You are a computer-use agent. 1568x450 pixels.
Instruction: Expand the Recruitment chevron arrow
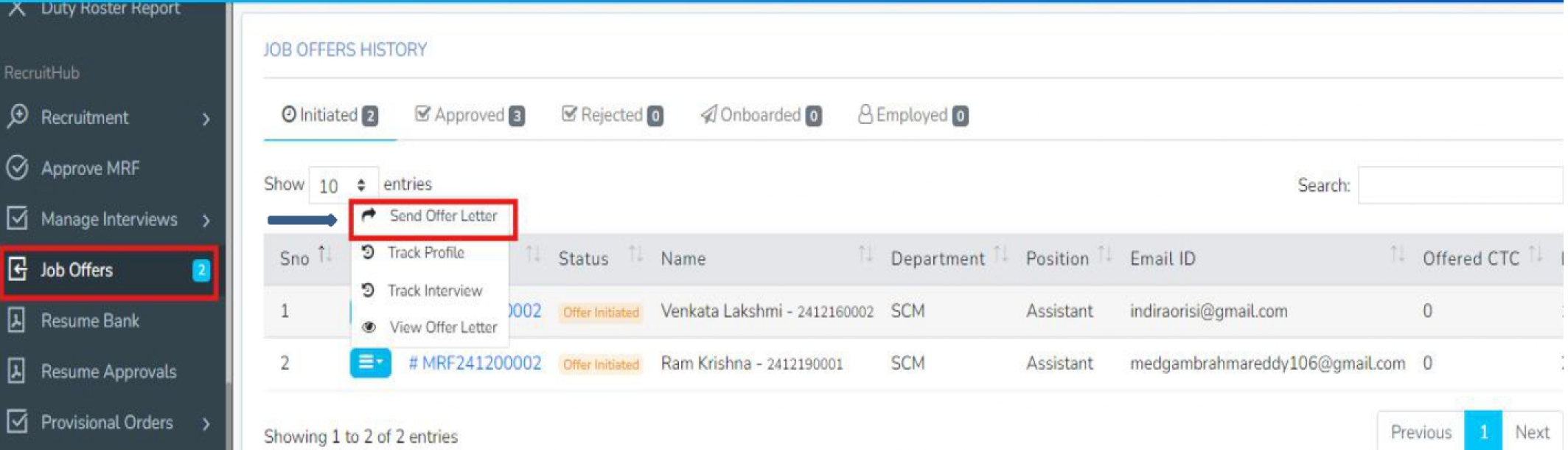(206, 119)
